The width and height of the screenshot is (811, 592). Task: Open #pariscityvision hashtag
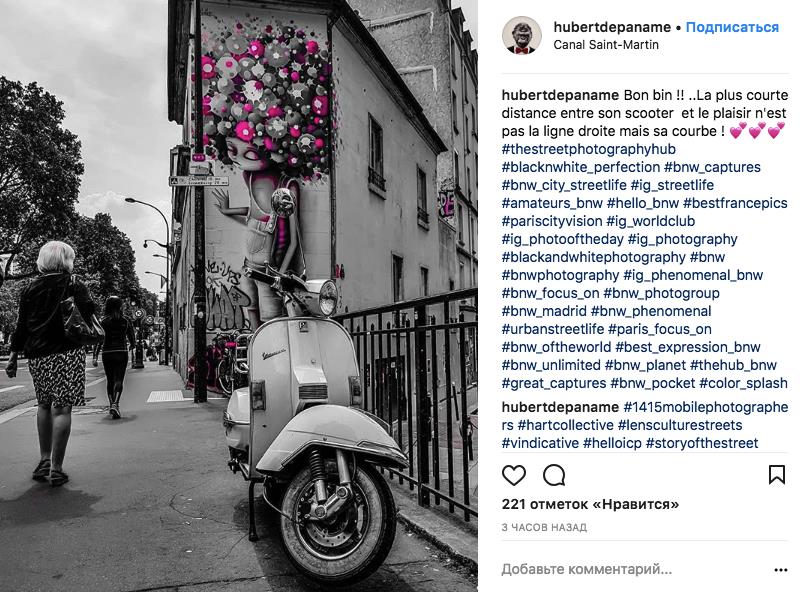551,221
